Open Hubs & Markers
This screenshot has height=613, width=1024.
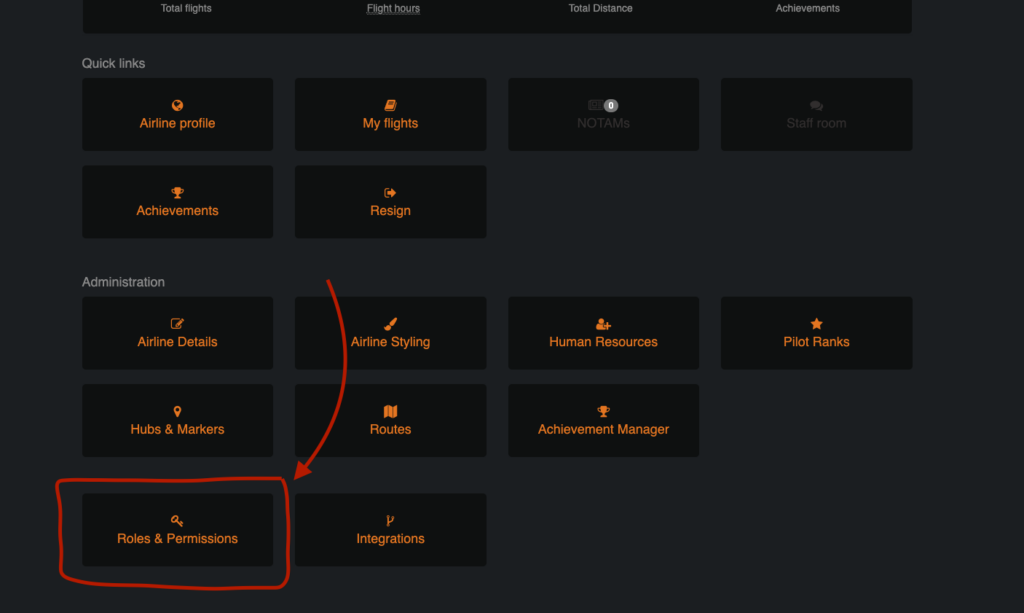178,420
